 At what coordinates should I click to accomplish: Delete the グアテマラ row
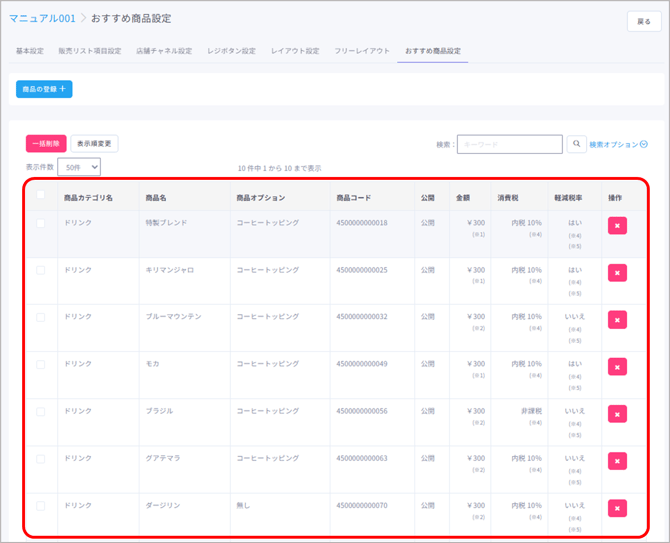point(617,461)
